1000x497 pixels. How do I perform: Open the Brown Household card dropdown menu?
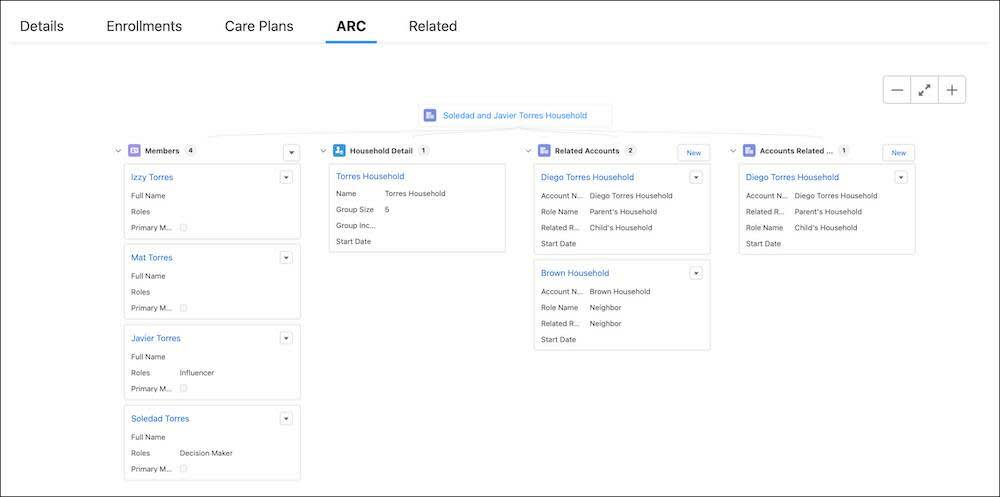pos(696,273)
